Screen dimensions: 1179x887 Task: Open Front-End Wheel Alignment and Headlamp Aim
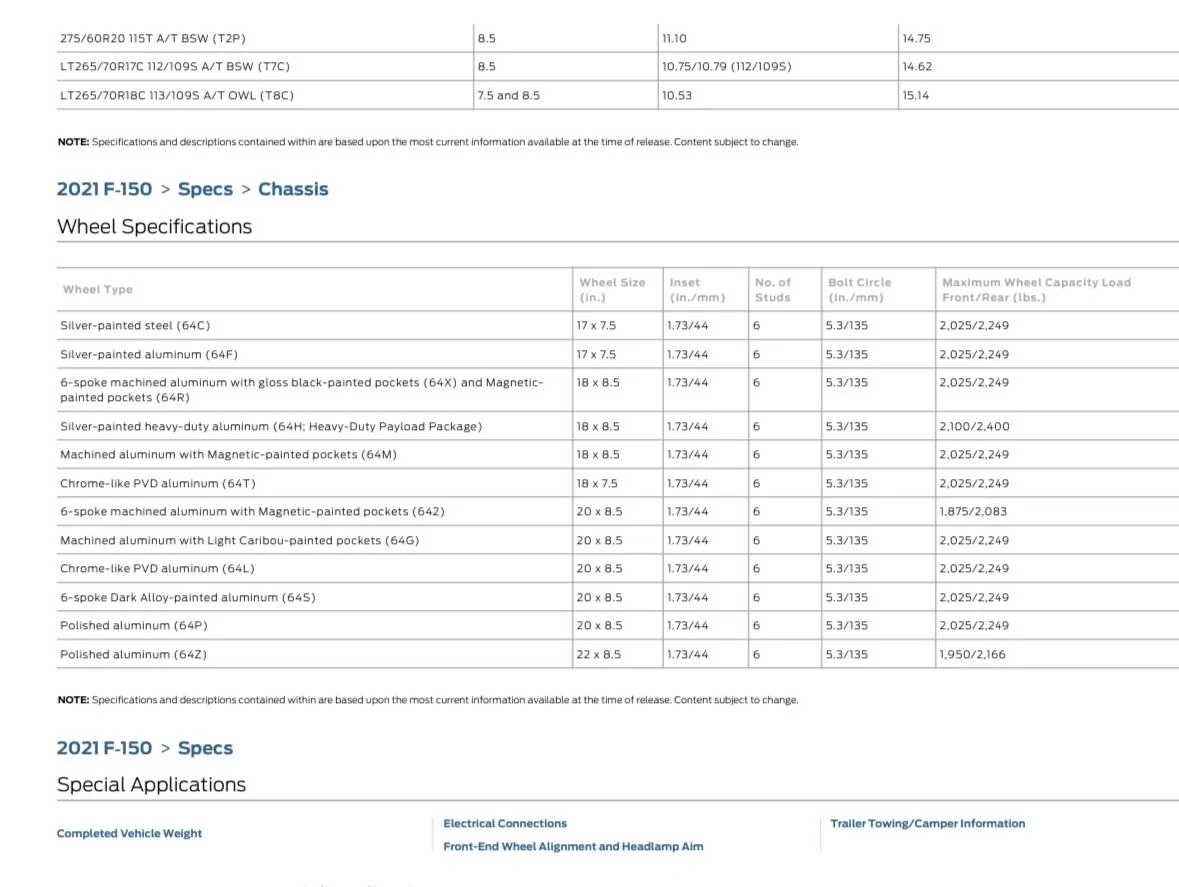(x=573, y=846)
